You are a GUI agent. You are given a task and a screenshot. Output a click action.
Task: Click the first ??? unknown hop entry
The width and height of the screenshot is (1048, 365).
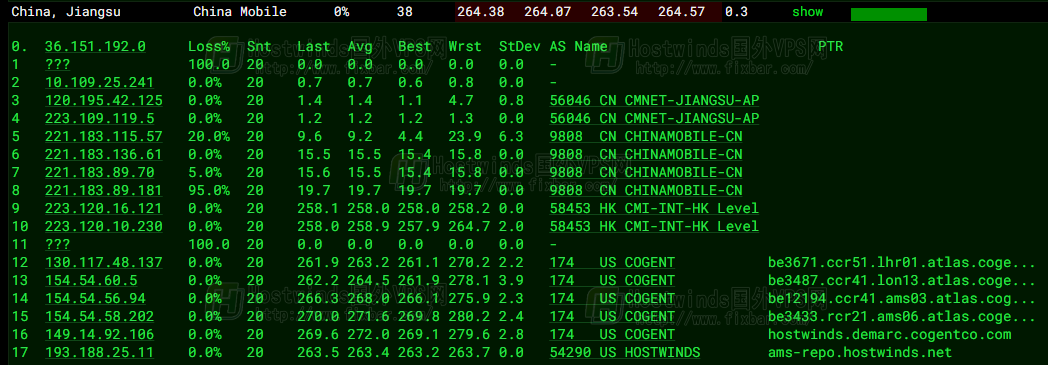[57, 64]
